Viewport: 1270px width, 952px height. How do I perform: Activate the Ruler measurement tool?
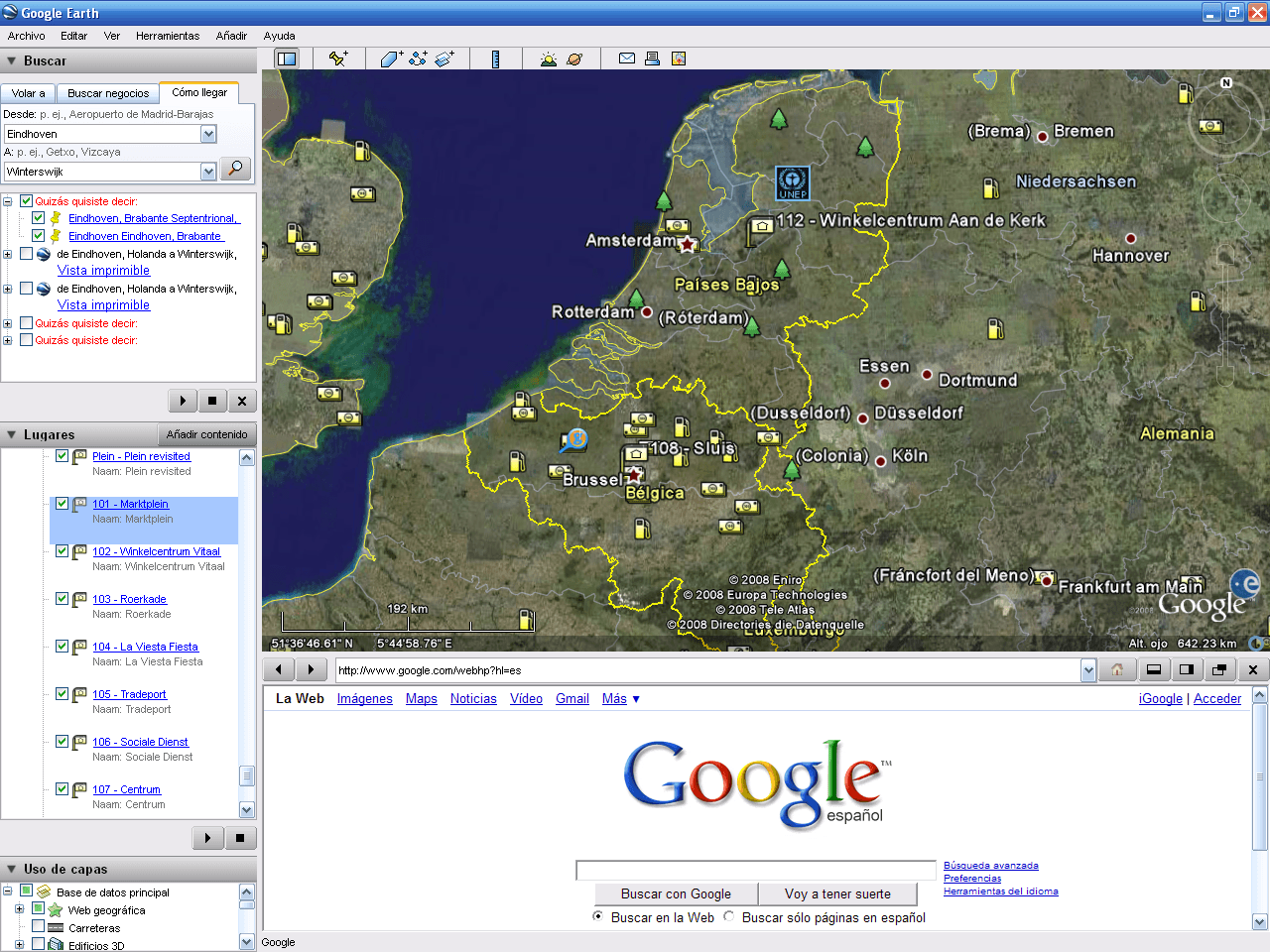[x=495, y=58]
